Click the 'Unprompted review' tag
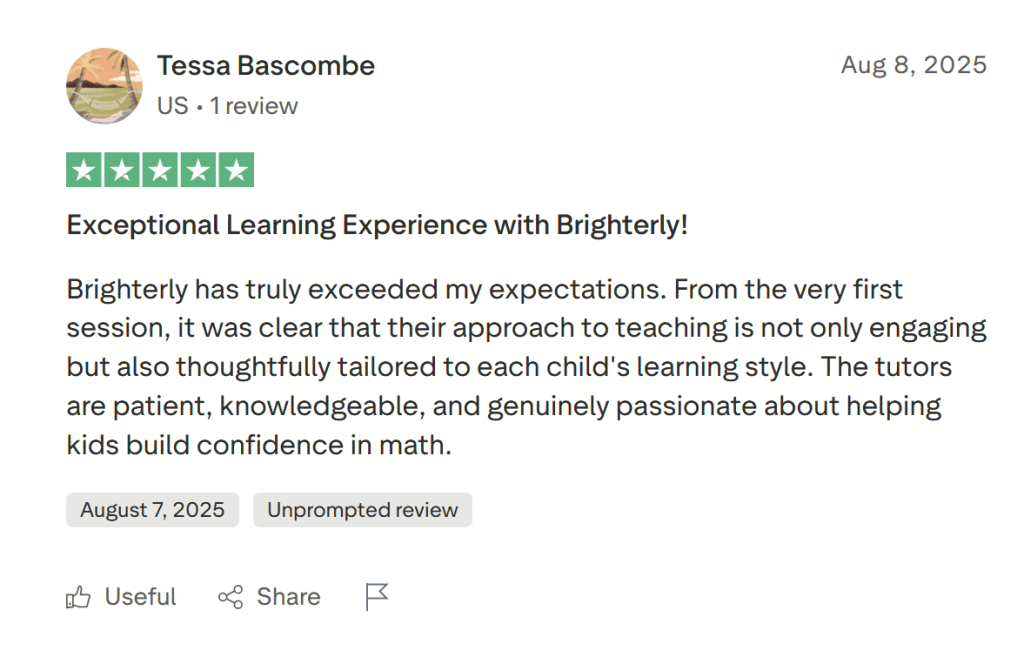 362,510
